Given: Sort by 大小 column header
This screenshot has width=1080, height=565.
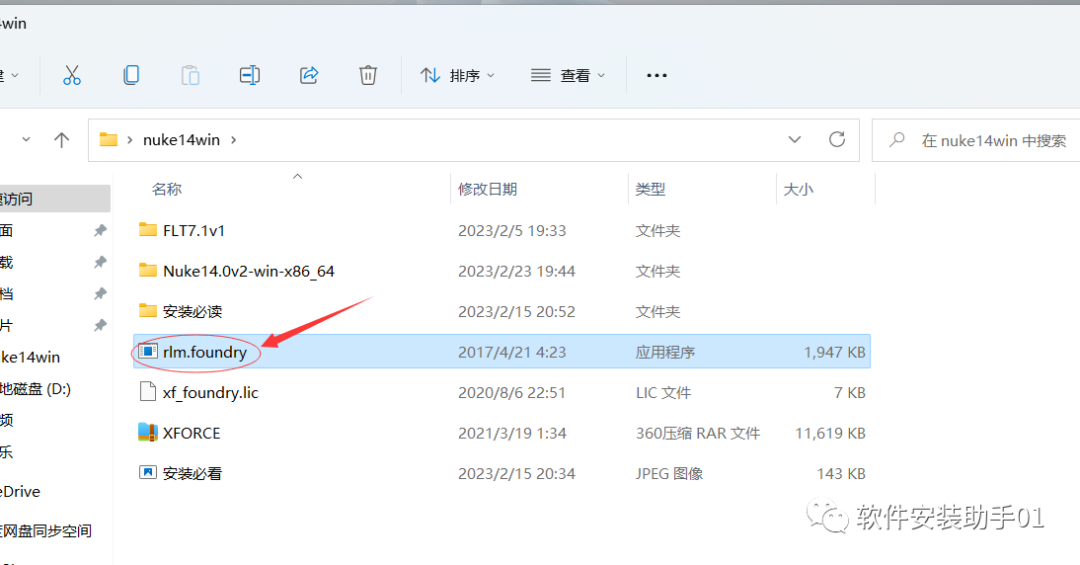Looking at the screenshot, I should tap(798, 189).
